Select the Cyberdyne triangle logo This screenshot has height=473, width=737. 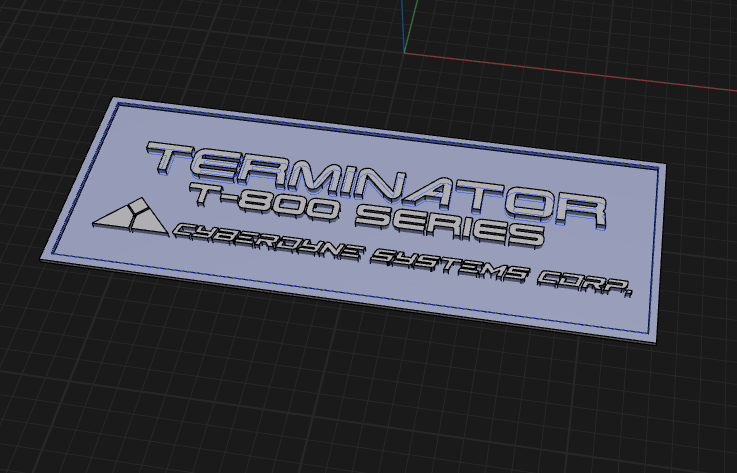click(x=131, y=217)
